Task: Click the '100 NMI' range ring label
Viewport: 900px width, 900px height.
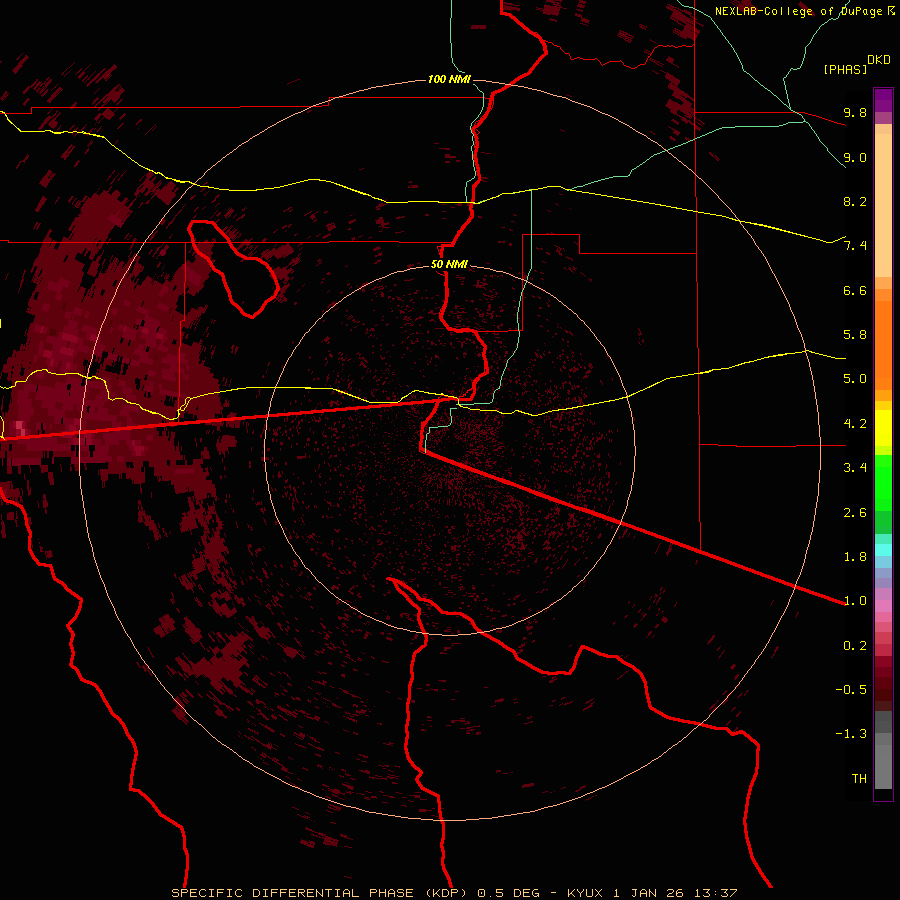Action: 448,79
